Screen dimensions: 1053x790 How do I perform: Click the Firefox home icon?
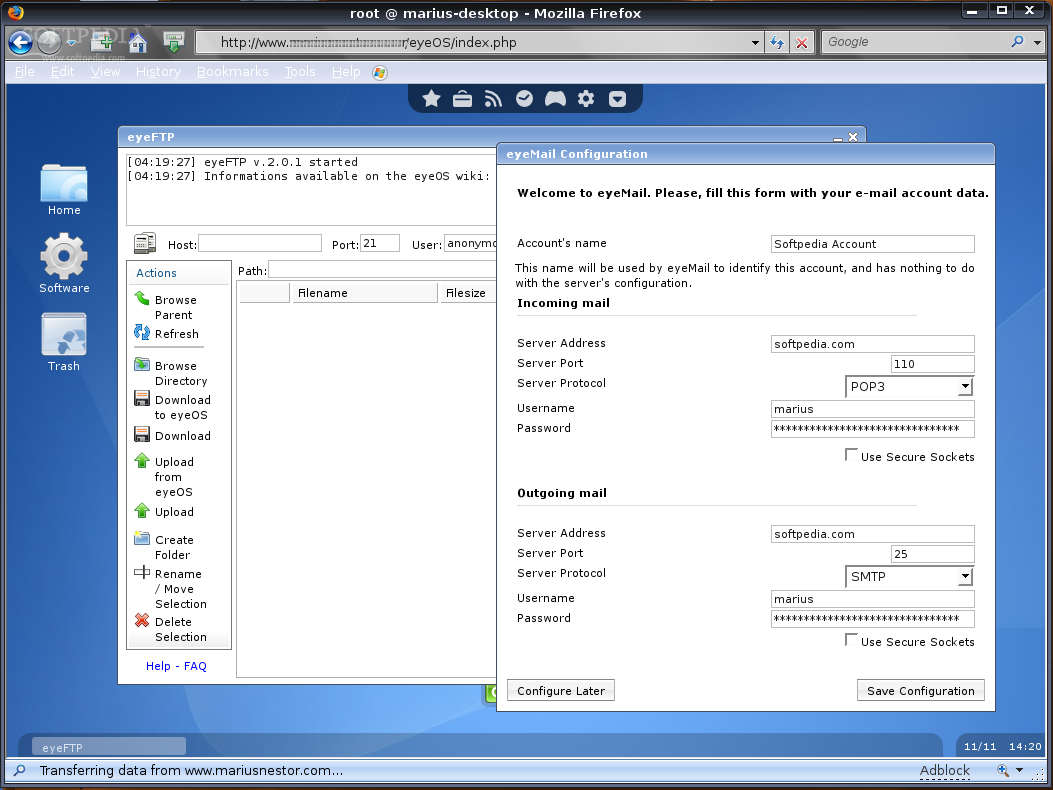138,43
